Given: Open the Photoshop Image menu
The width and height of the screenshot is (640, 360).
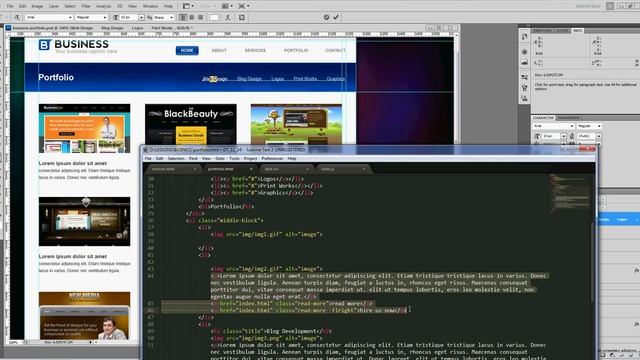Looking at the screenshot, I should click(37, 6).
